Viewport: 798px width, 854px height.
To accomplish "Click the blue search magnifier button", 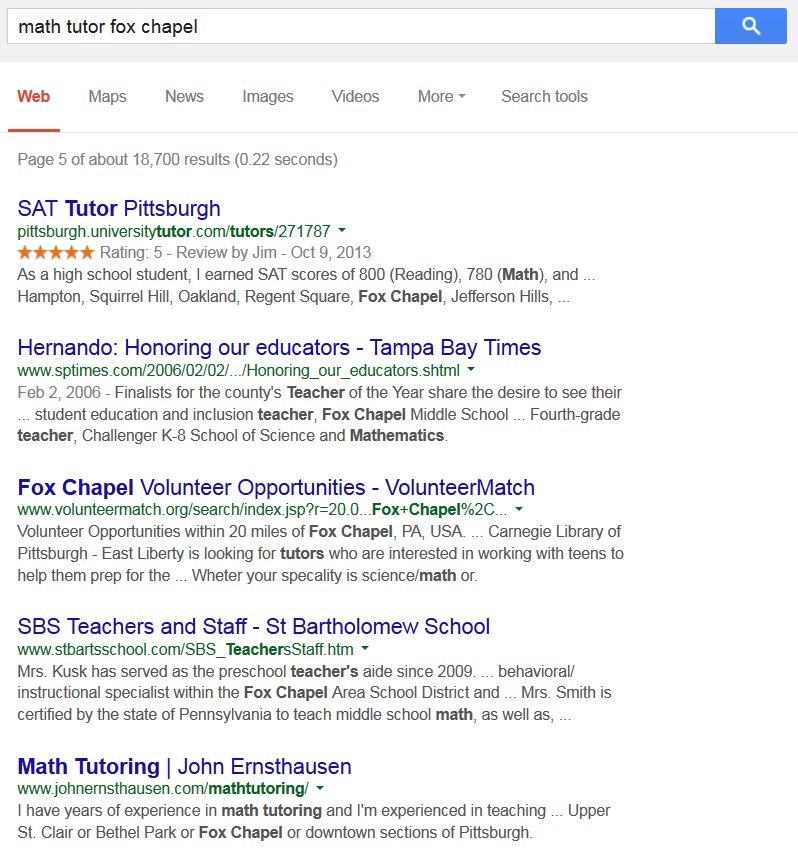I will (751, 26).
